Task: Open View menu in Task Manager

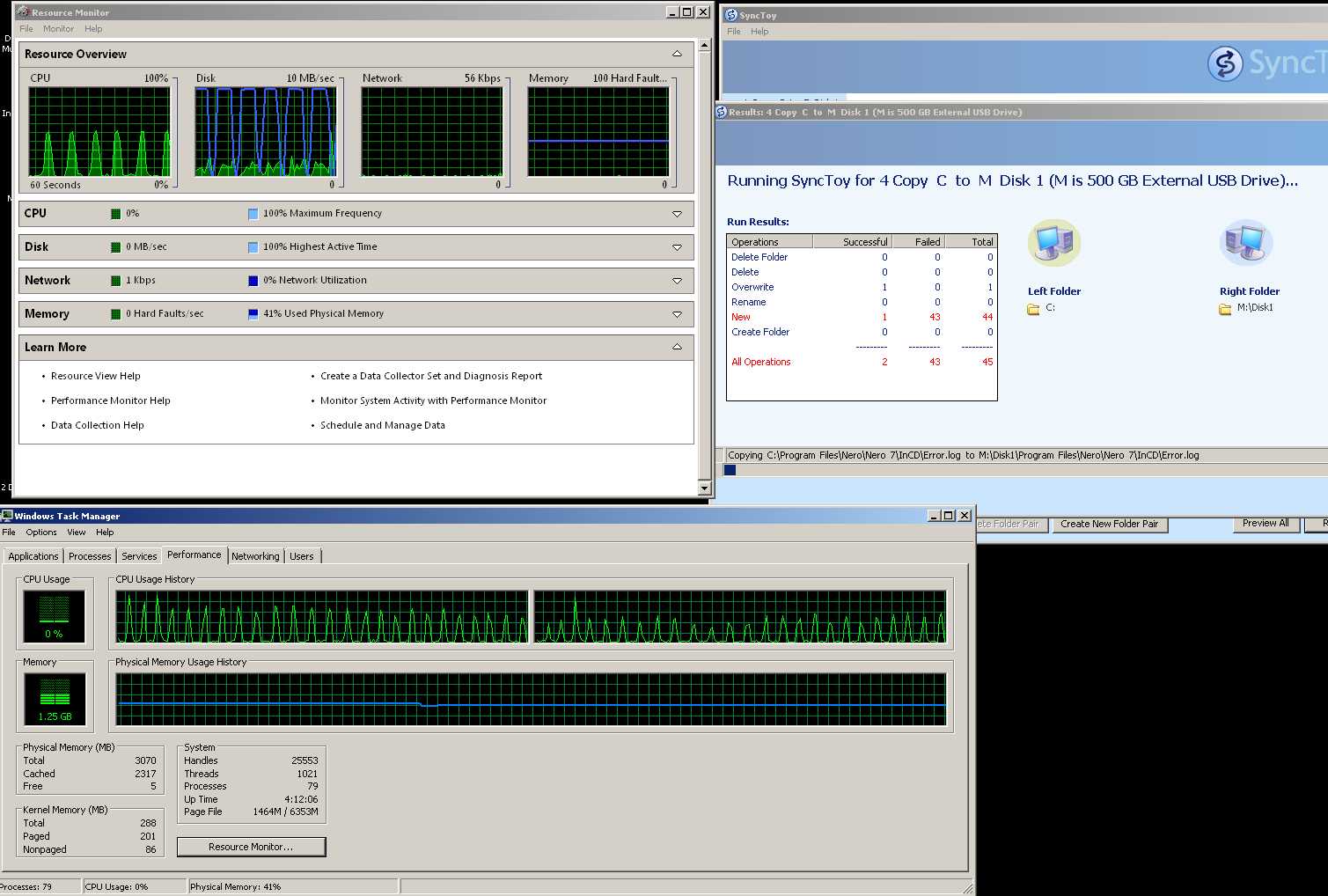Action: coord(77,532)
